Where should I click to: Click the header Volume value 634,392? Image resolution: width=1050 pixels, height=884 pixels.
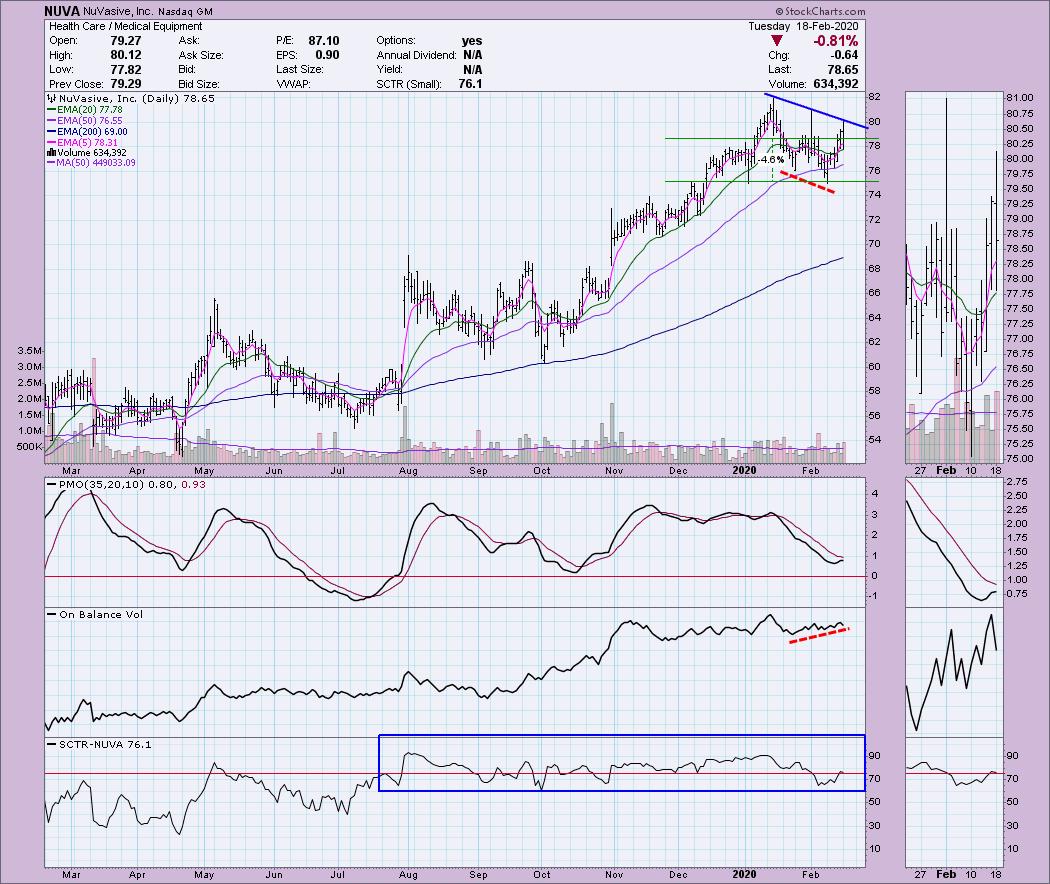836,84
